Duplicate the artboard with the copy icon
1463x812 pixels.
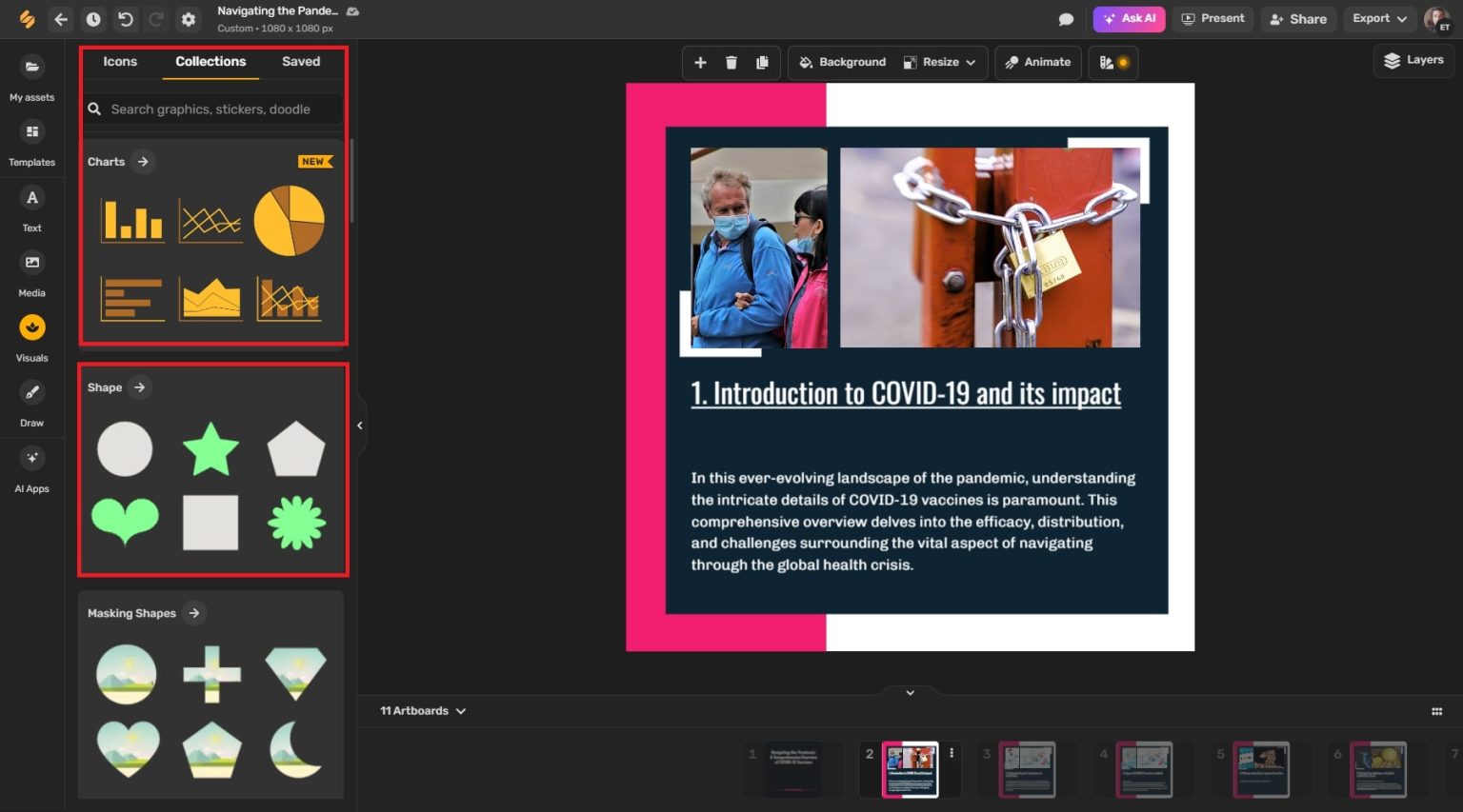click(762, 62)
